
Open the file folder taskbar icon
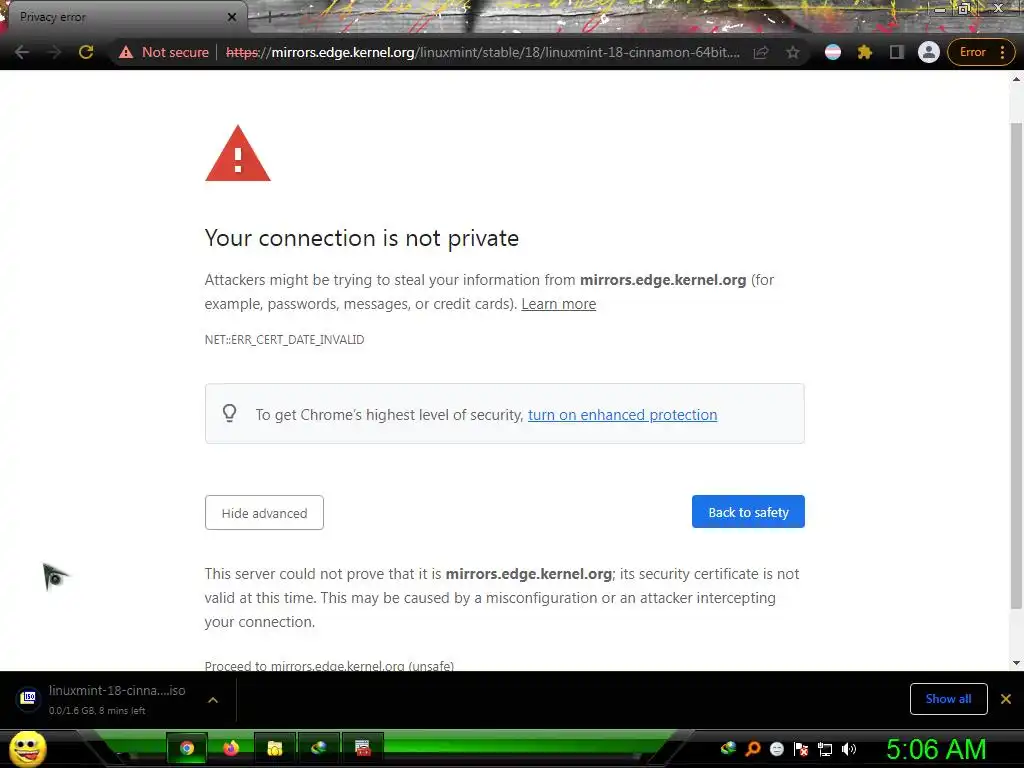point(274,748)
